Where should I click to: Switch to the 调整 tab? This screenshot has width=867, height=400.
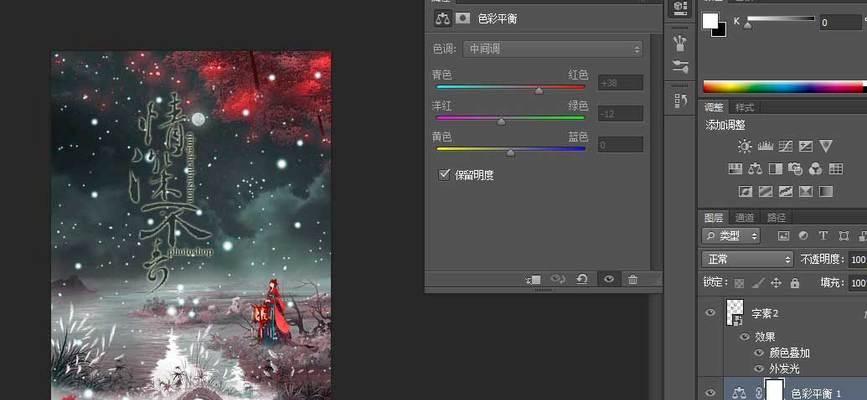coord(713,107)
